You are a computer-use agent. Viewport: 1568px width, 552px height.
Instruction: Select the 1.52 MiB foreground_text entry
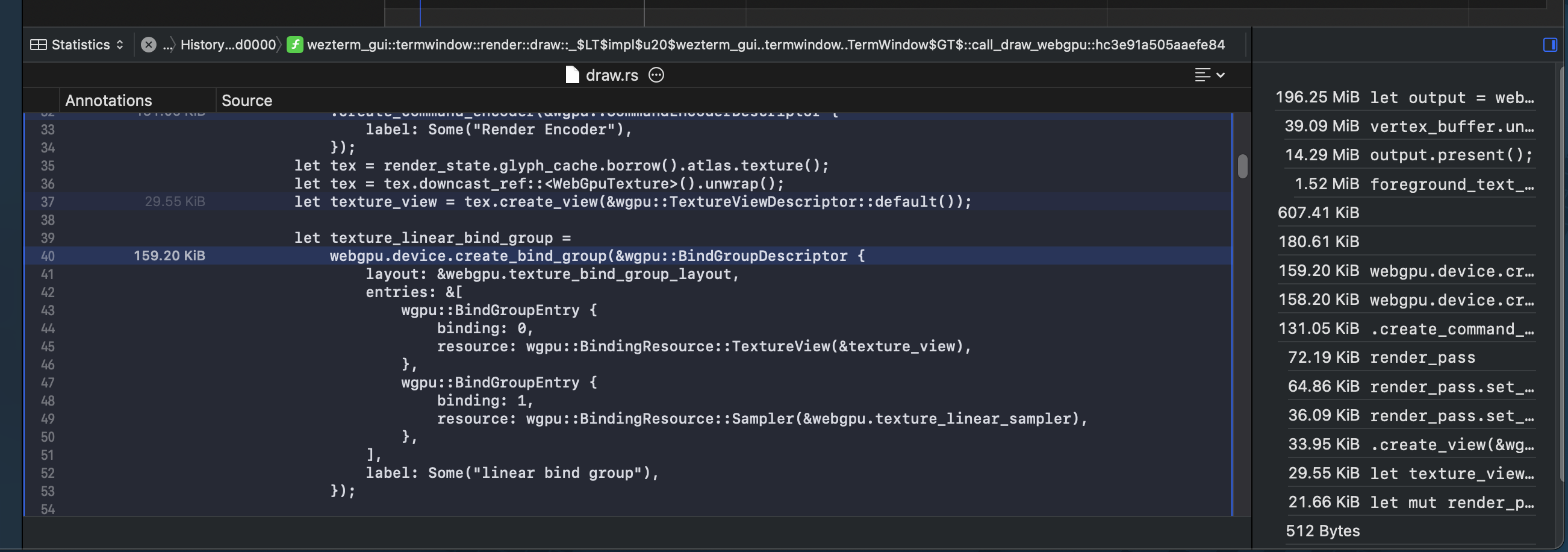point(1413,184)
